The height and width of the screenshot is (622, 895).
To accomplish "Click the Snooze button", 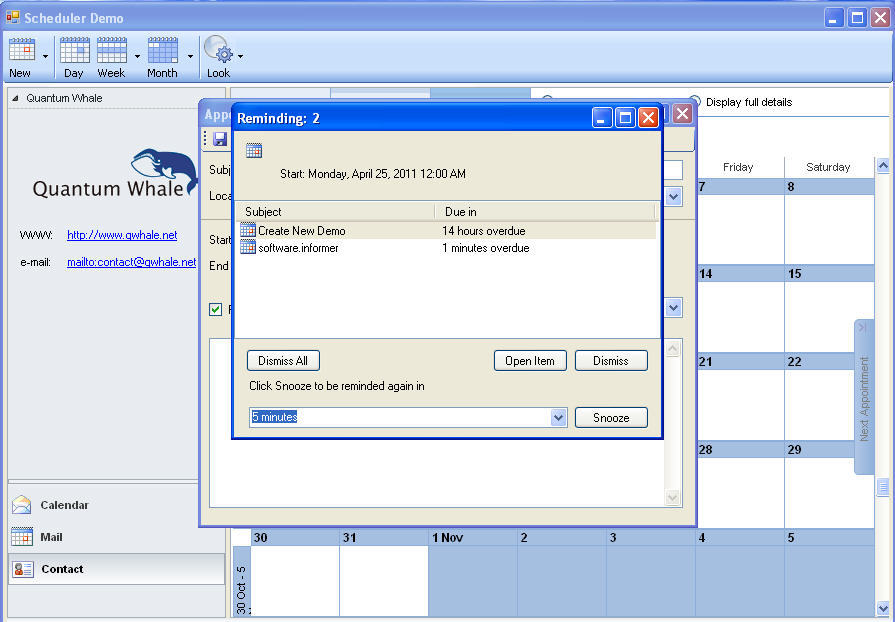I will tap(611, 418).
